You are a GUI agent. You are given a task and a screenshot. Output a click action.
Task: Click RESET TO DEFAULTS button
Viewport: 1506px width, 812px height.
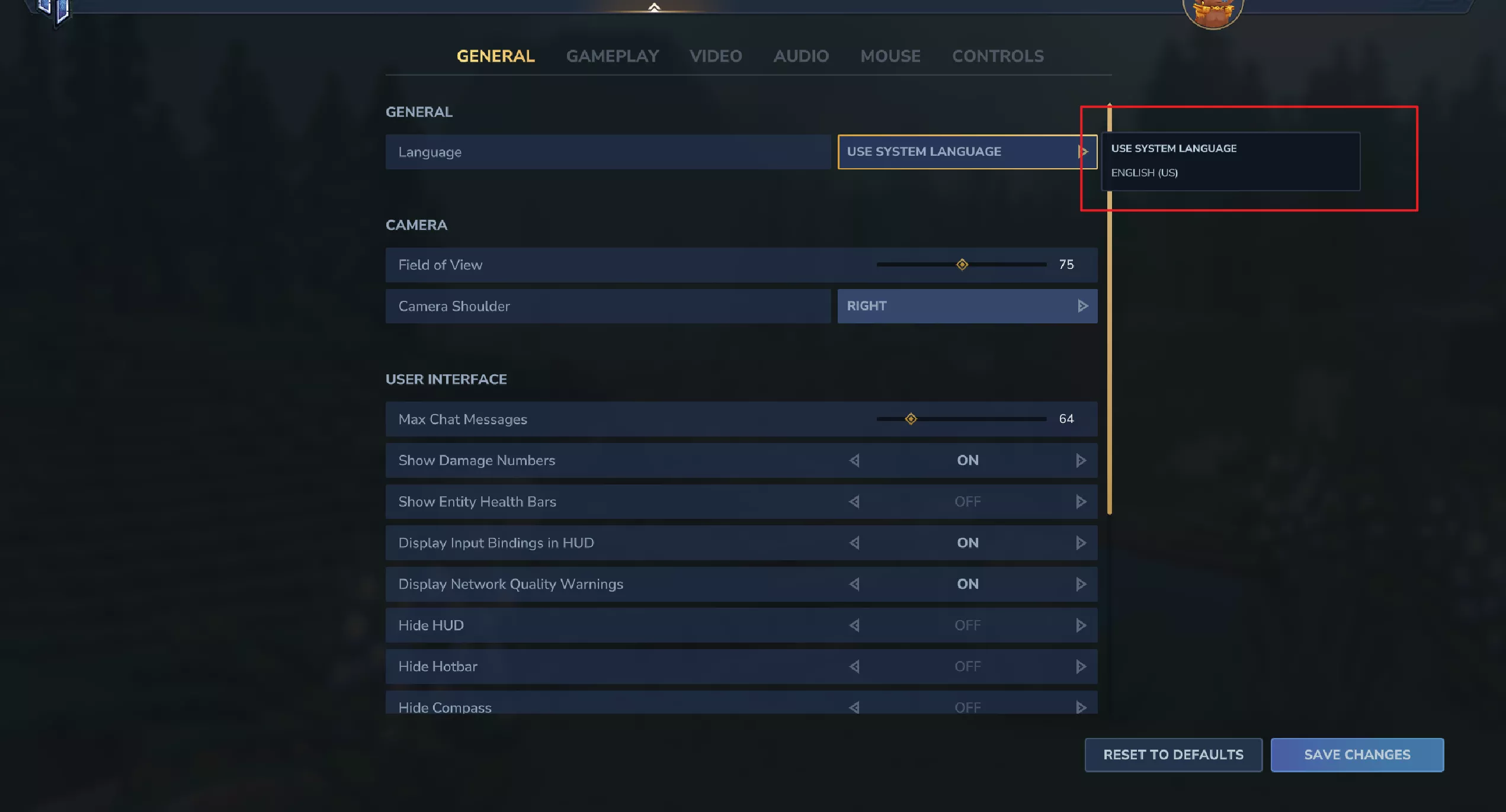tap(1173, 755)
